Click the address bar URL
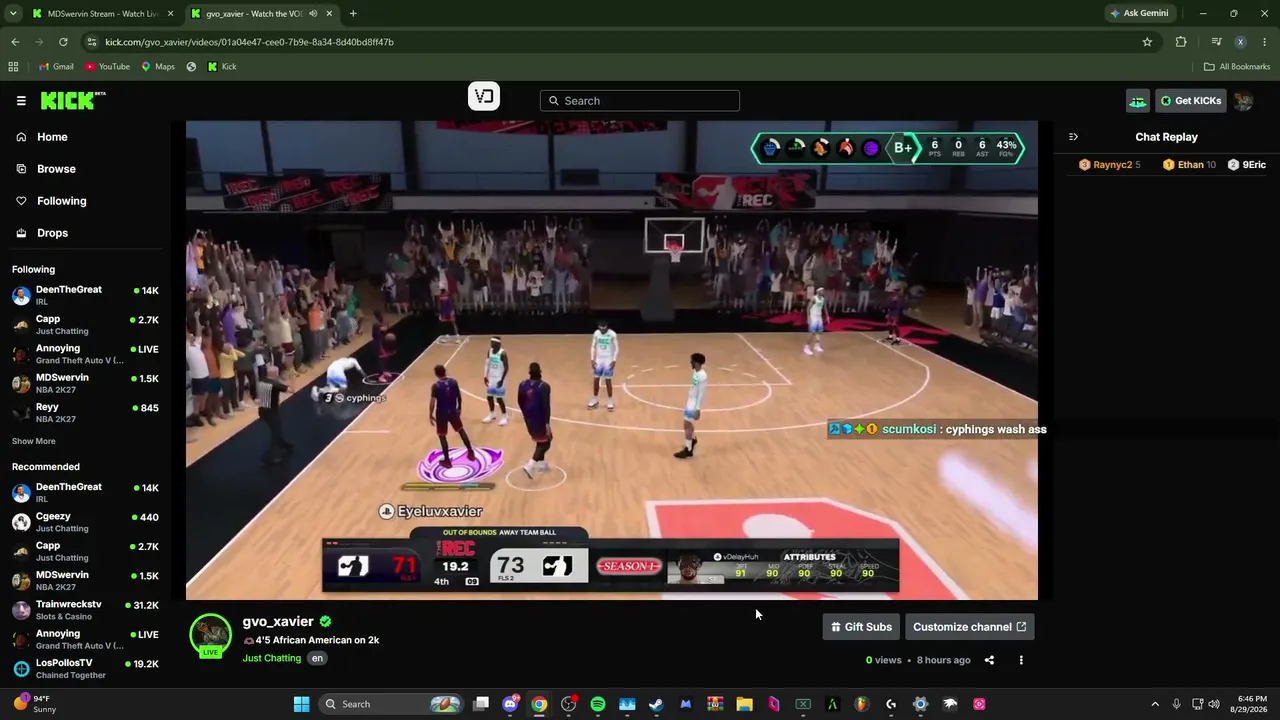The width and height of the screenshot is (1280, 720). pos(249,42)
